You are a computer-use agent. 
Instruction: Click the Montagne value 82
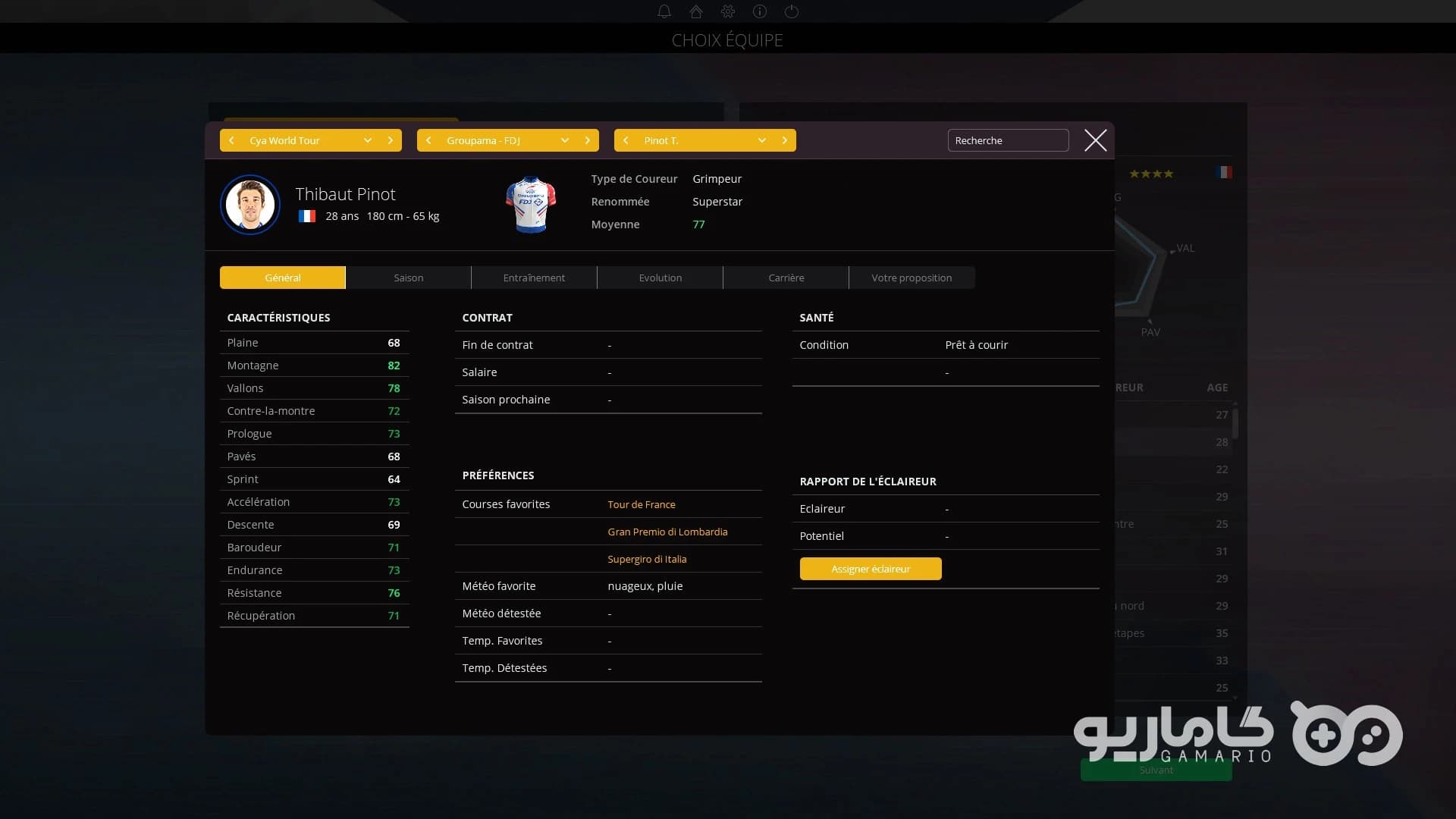pos(394,366)
